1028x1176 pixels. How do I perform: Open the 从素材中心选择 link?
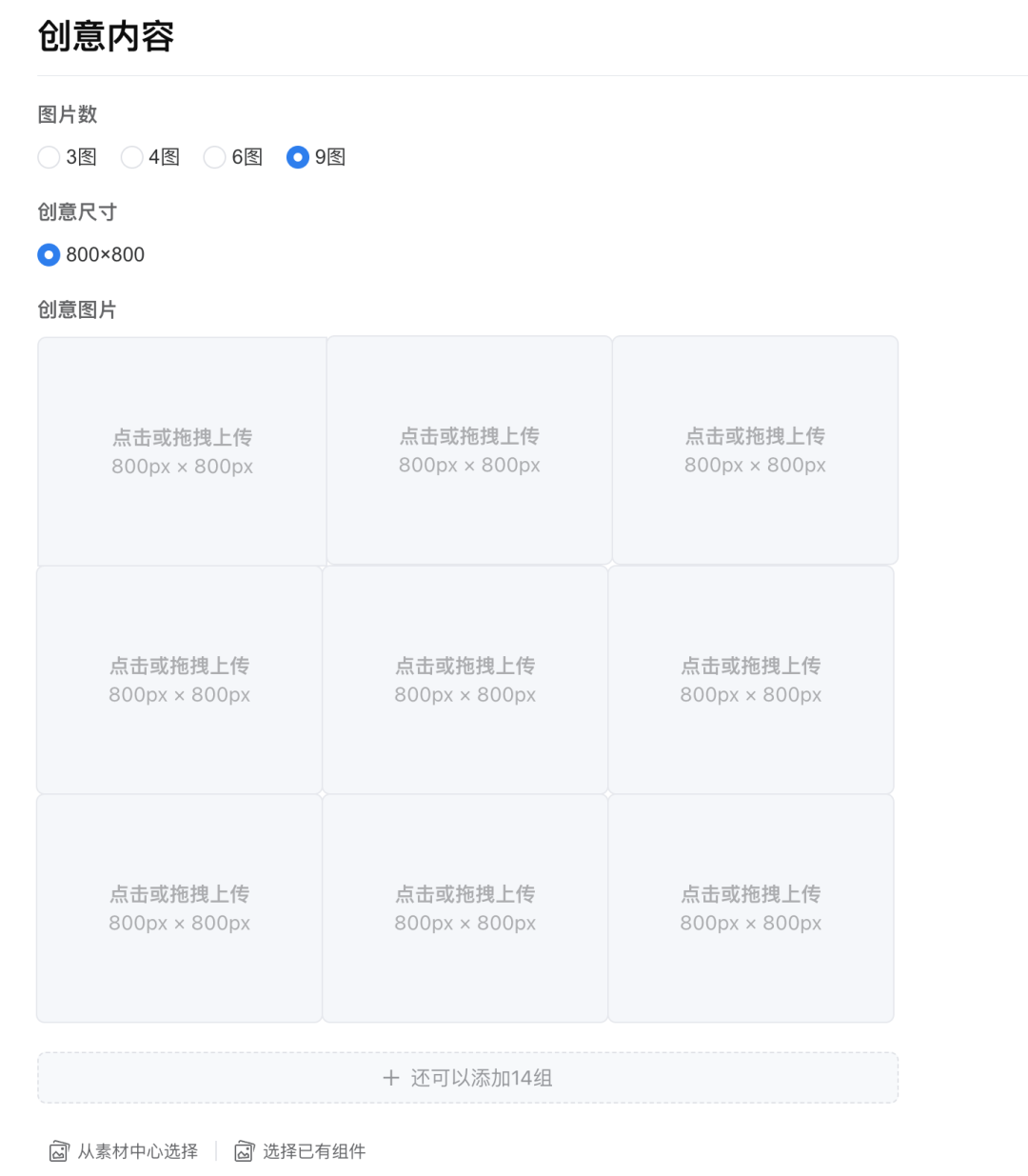click(x=137, y=1151)
